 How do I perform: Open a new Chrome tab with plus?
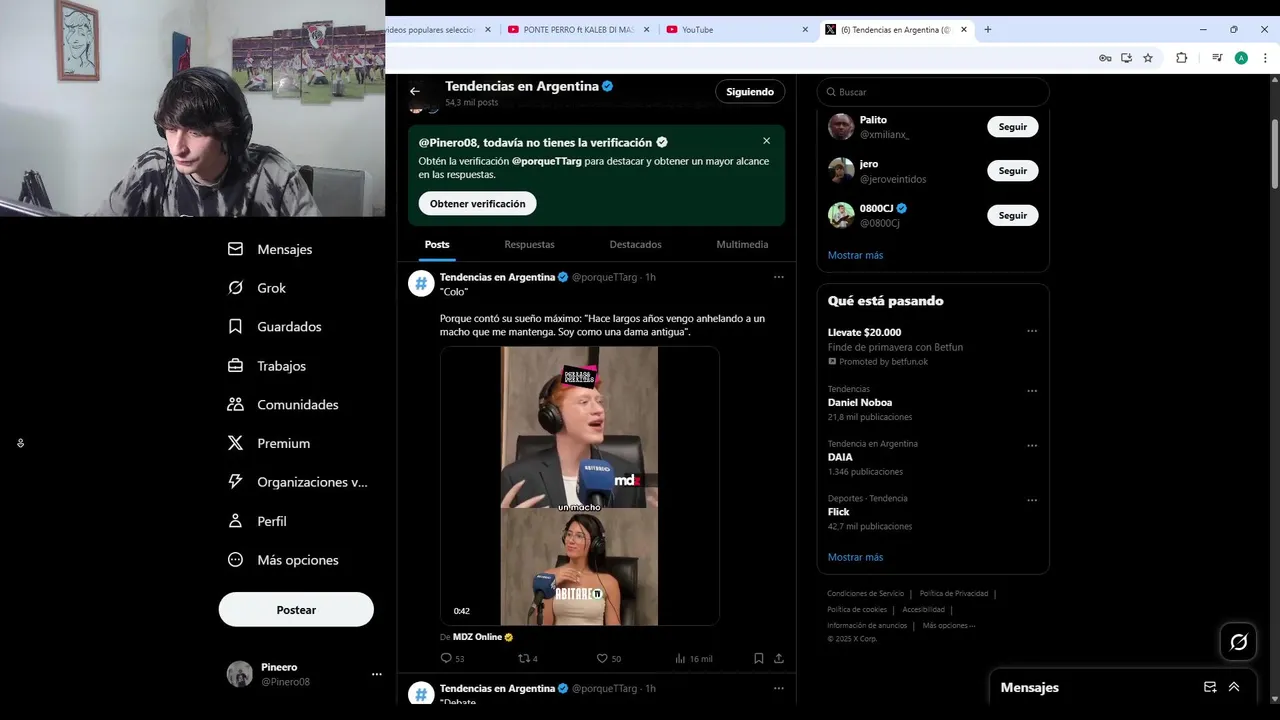[x=987, y=30]
